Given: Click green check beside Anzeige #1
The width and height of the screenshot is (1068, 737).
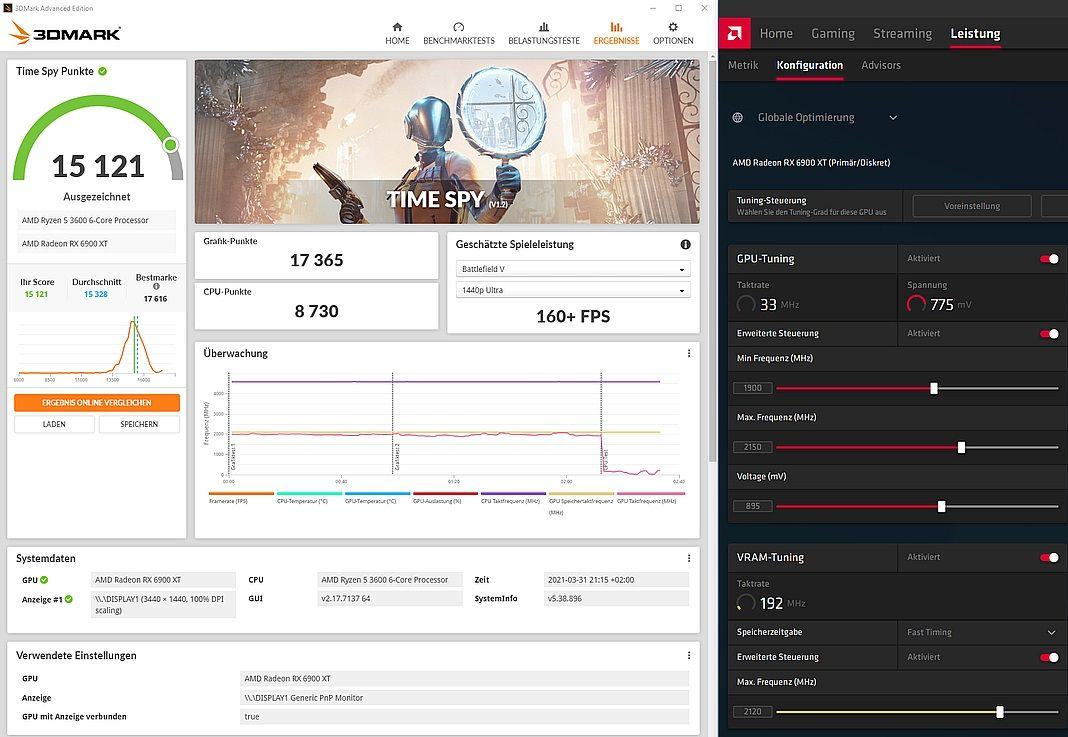Looking at the screenshot, I should 68,599.
